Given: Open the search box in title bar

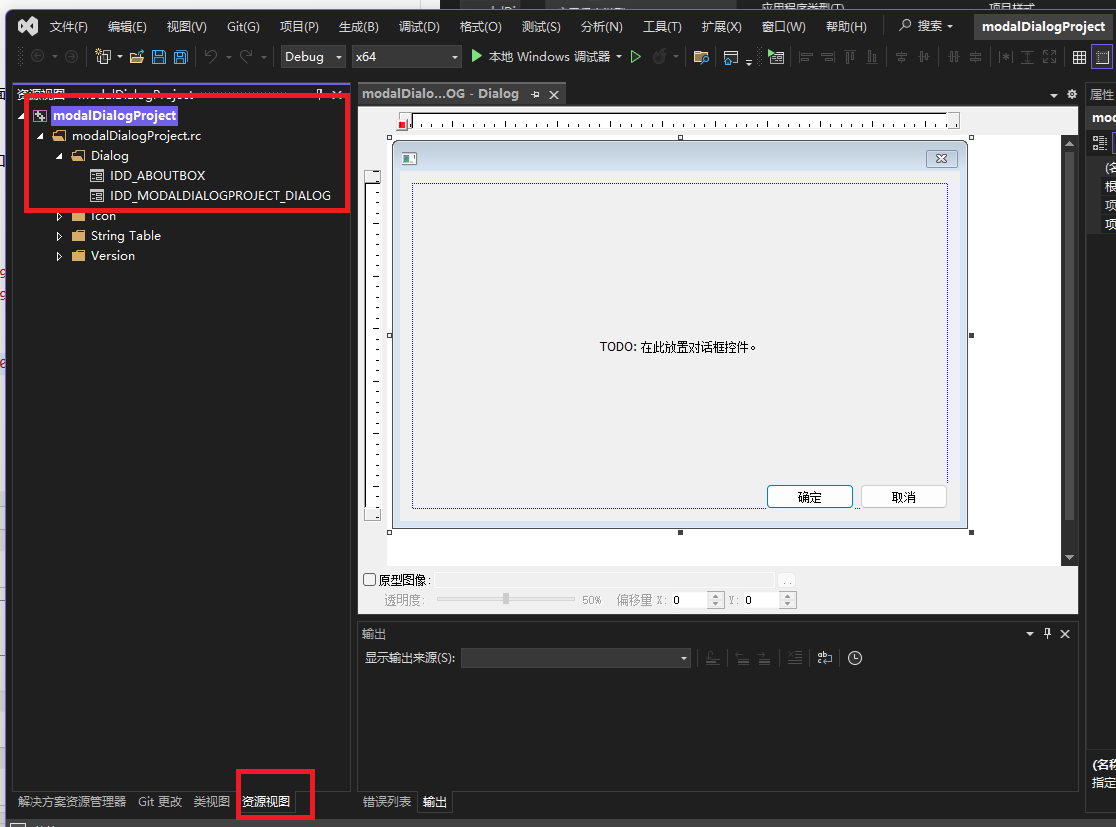Looking at the screenshot, I should tap(925, 27).
